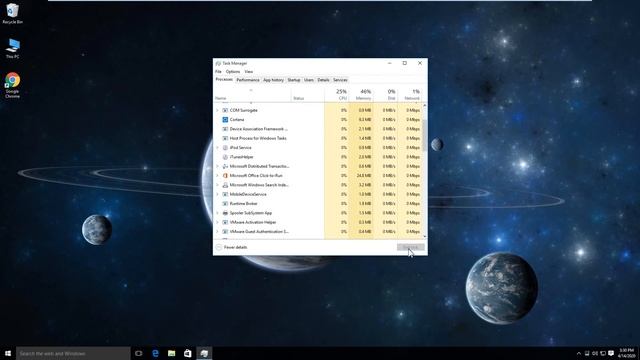Select the Google Chrome desktop shortcut
640x360 pixels.
click(12, 85)
